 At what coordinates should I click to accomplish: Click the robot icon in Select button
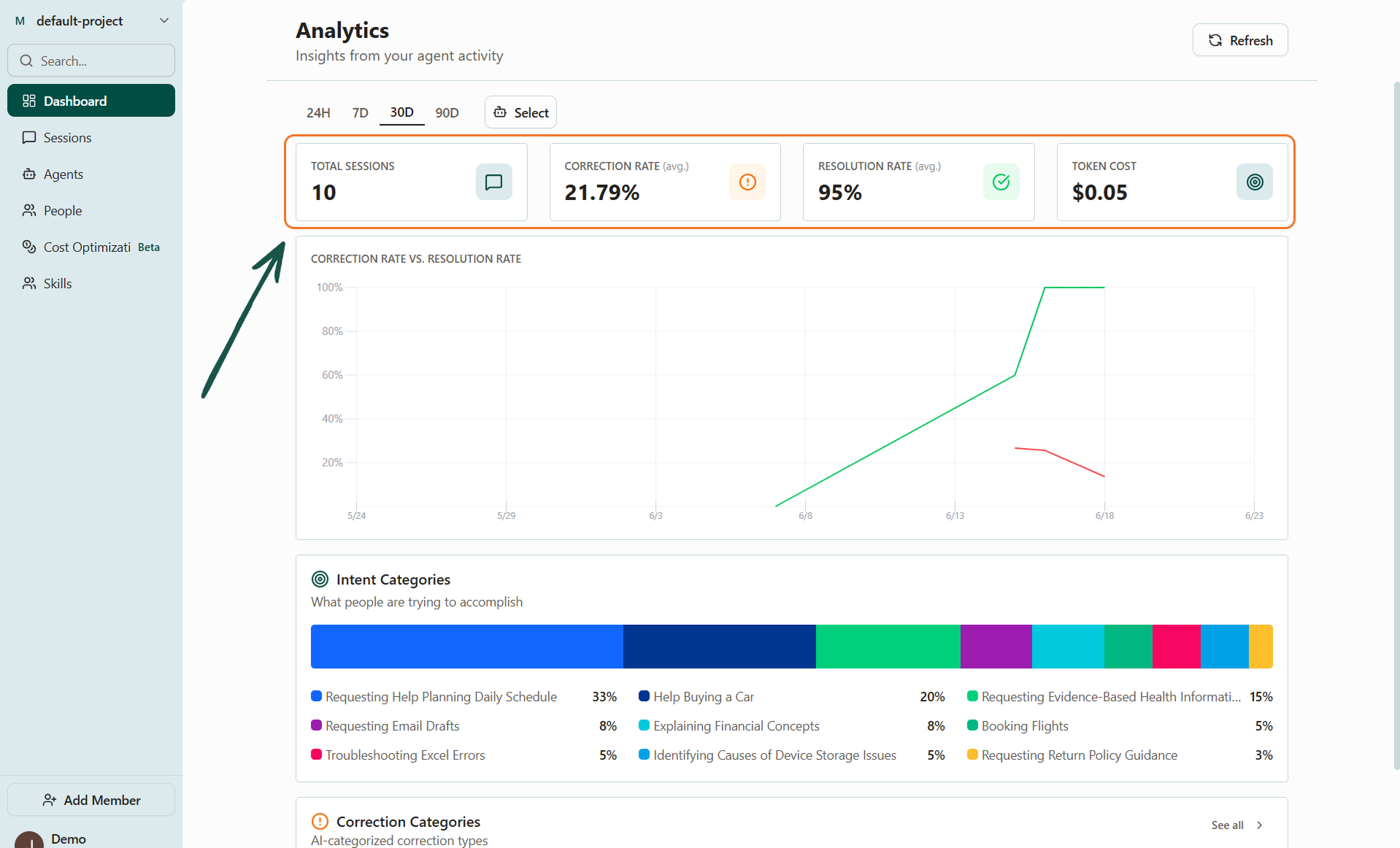[500, 112]
